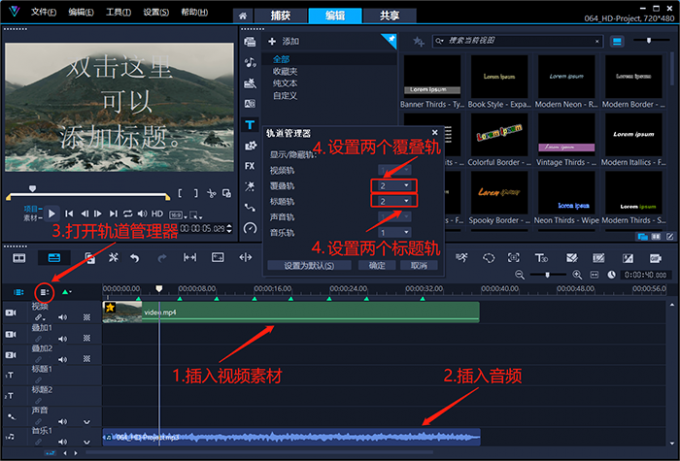
Task: Open the 工具 menu
Action: coord(118,12)
